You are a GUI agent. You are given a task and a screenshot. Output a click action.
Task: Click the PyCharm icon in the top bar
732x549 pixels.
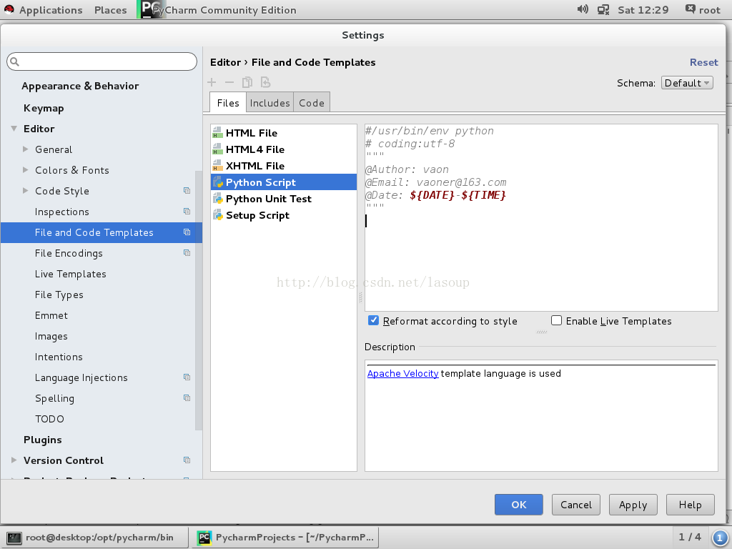tap(151, 9)
